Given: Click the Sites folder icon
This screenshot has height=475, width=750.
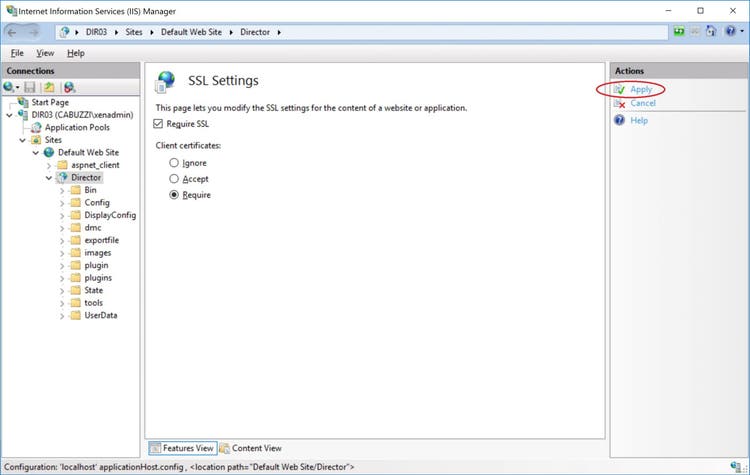Looking at the screenshot, I should coord(36,140).
